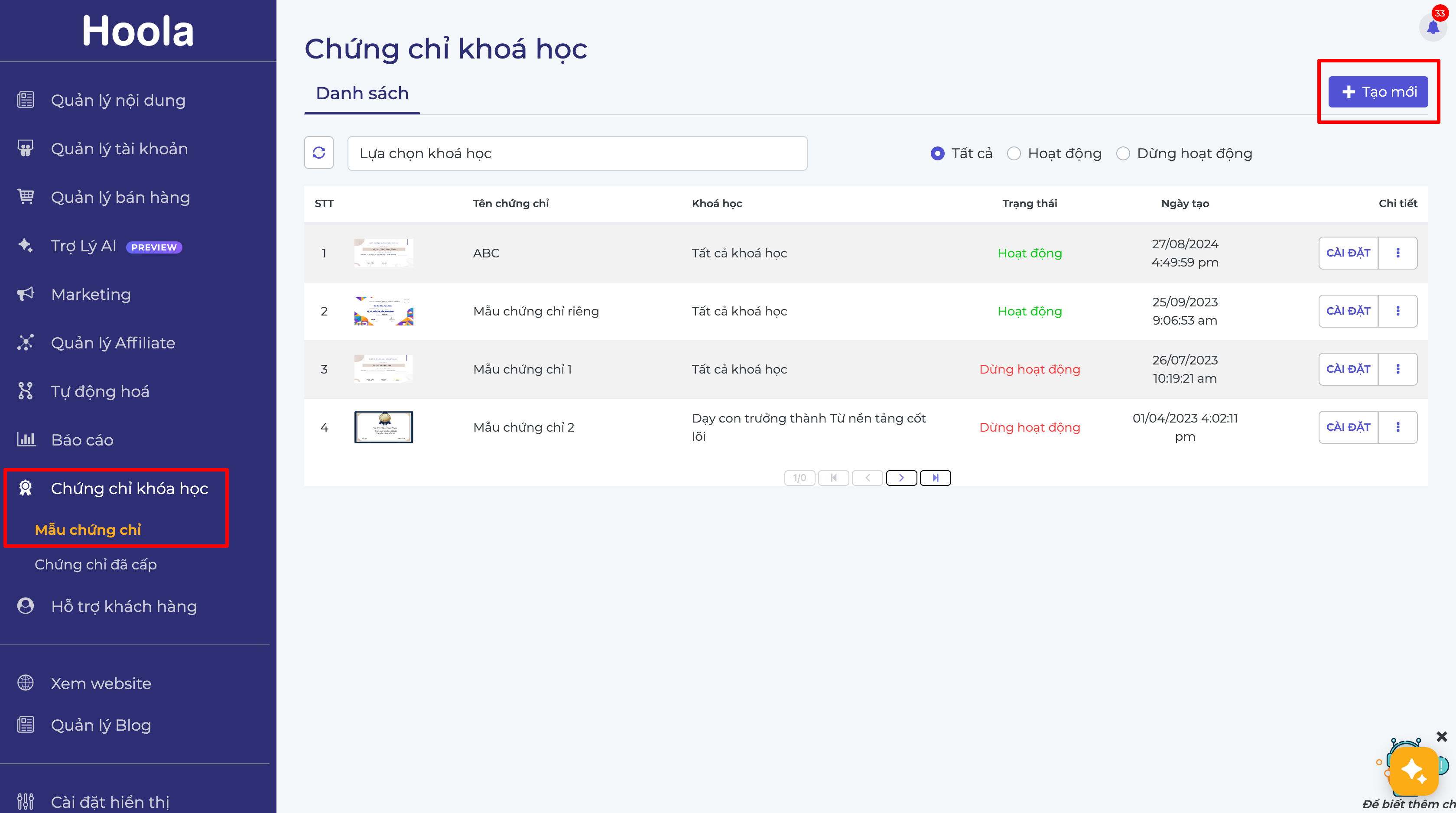Click the Quản lý bán hàng cart icon
The height and width of the screenshot is (813, 1456).
[26, 197]
